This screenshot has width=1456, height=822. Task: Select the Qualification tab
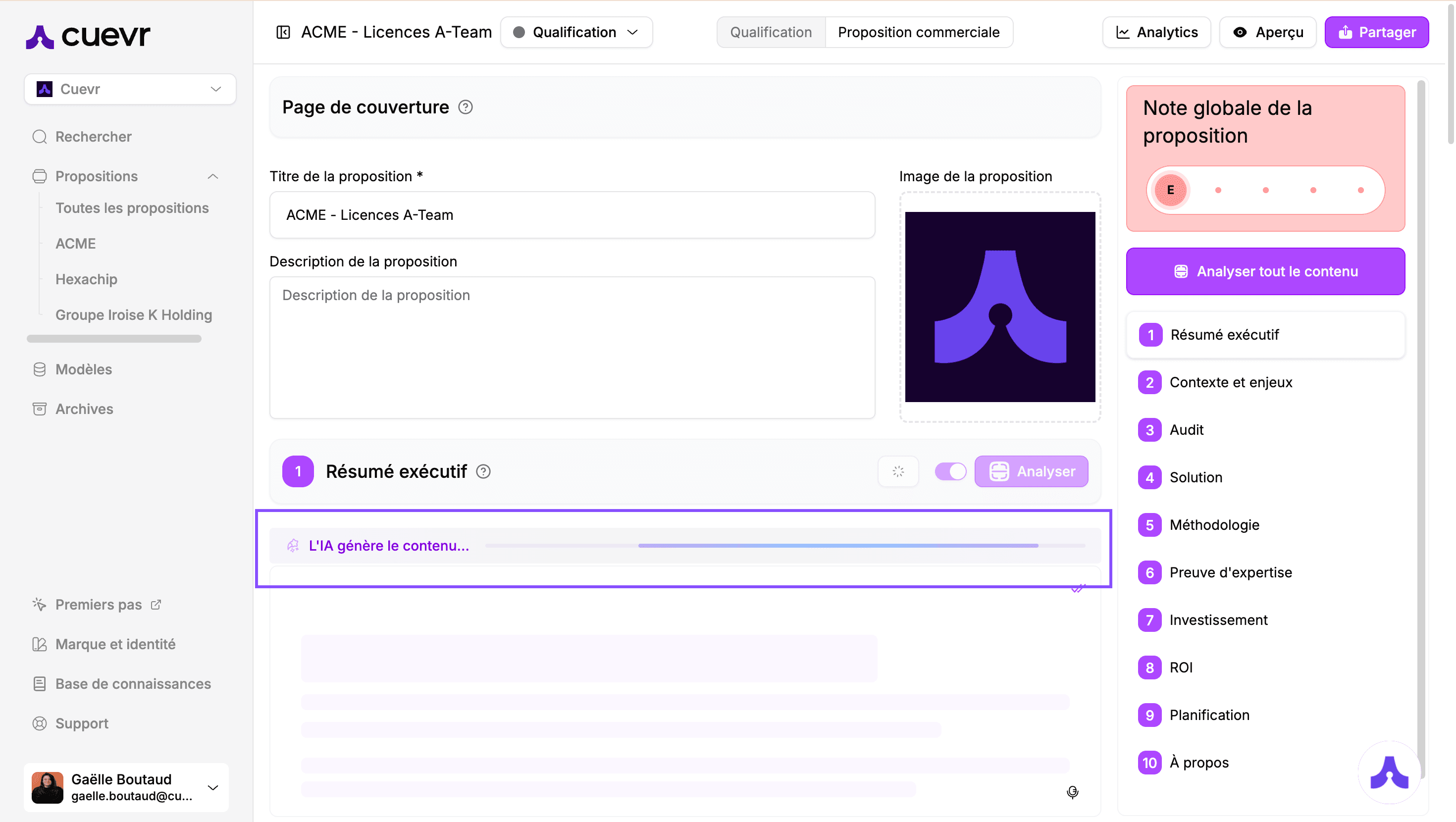point(770,32)
